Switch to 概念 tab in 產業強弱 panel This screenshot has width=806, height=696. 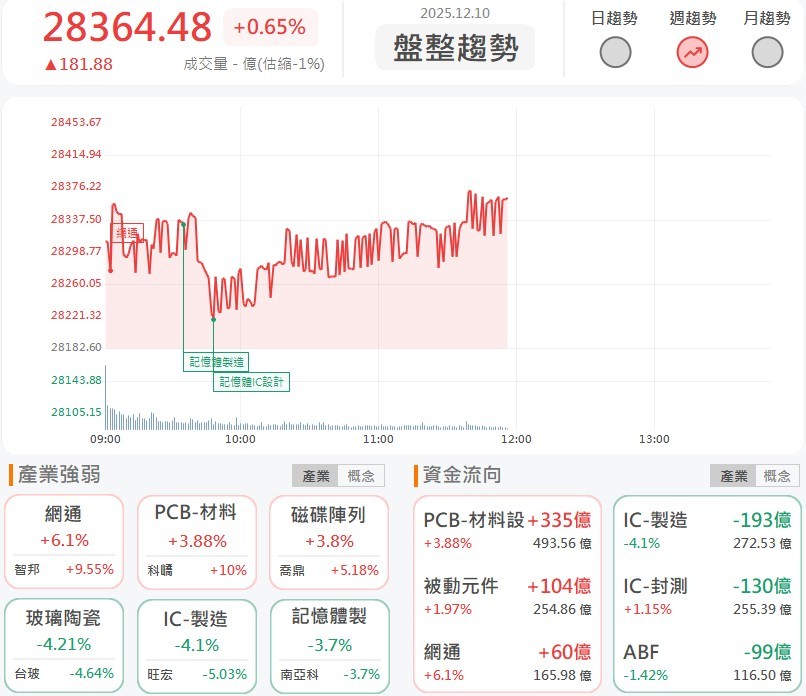tap(360, 475)
